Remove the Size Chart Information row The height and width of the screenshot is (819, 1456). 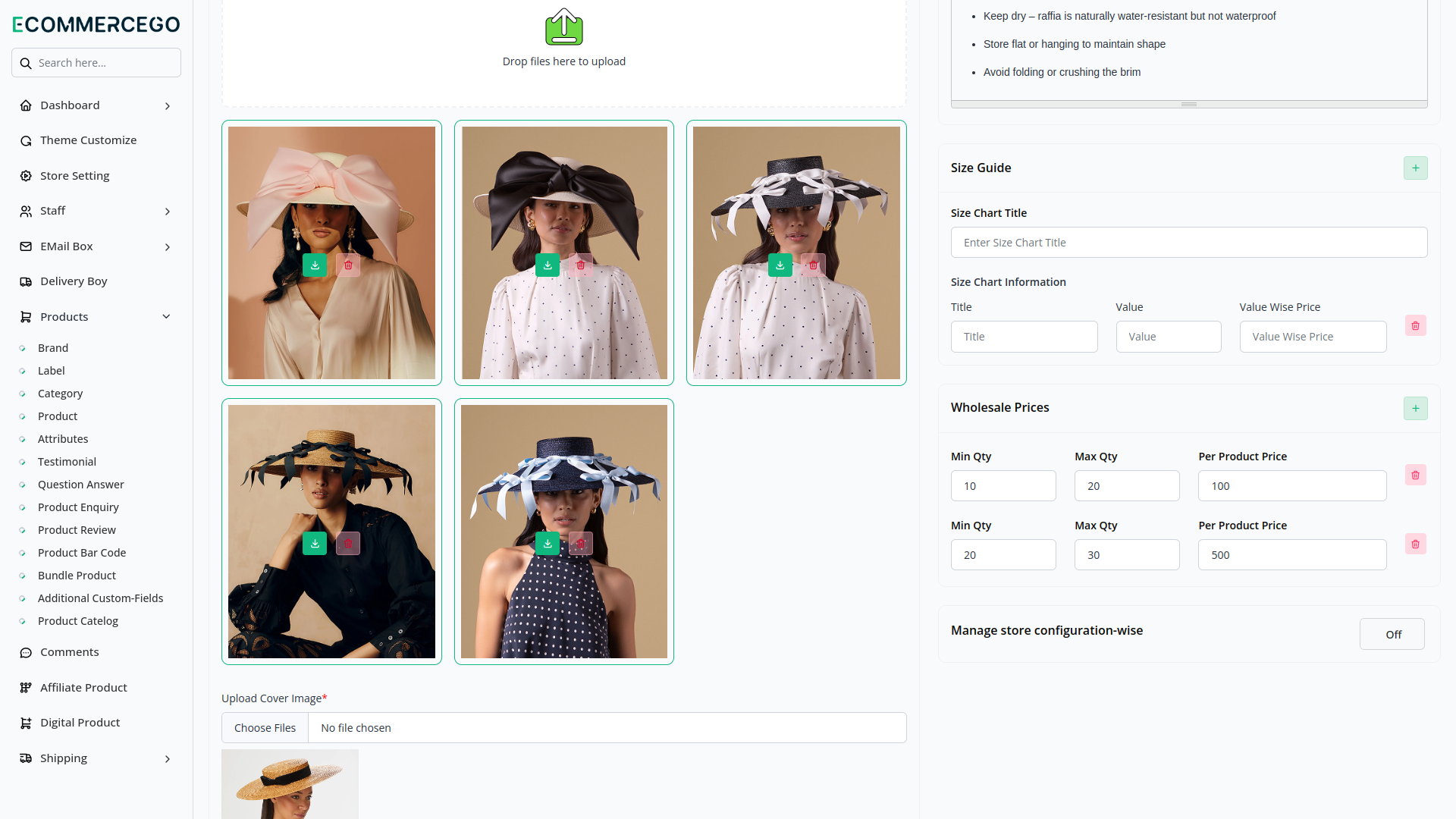click(1415, 326)
